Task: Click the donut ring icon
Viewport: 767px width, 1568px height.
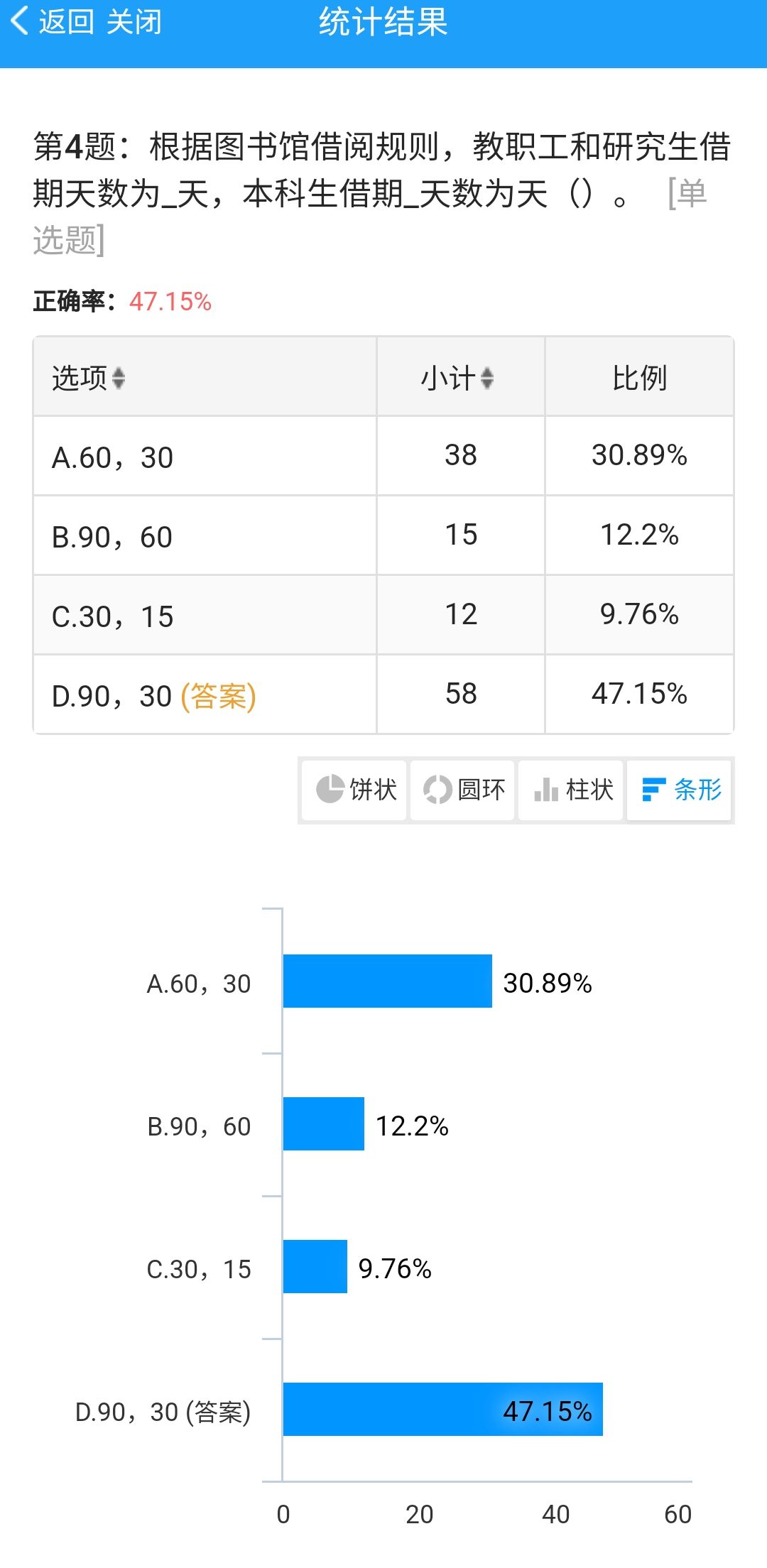Action: click(437, 790)
